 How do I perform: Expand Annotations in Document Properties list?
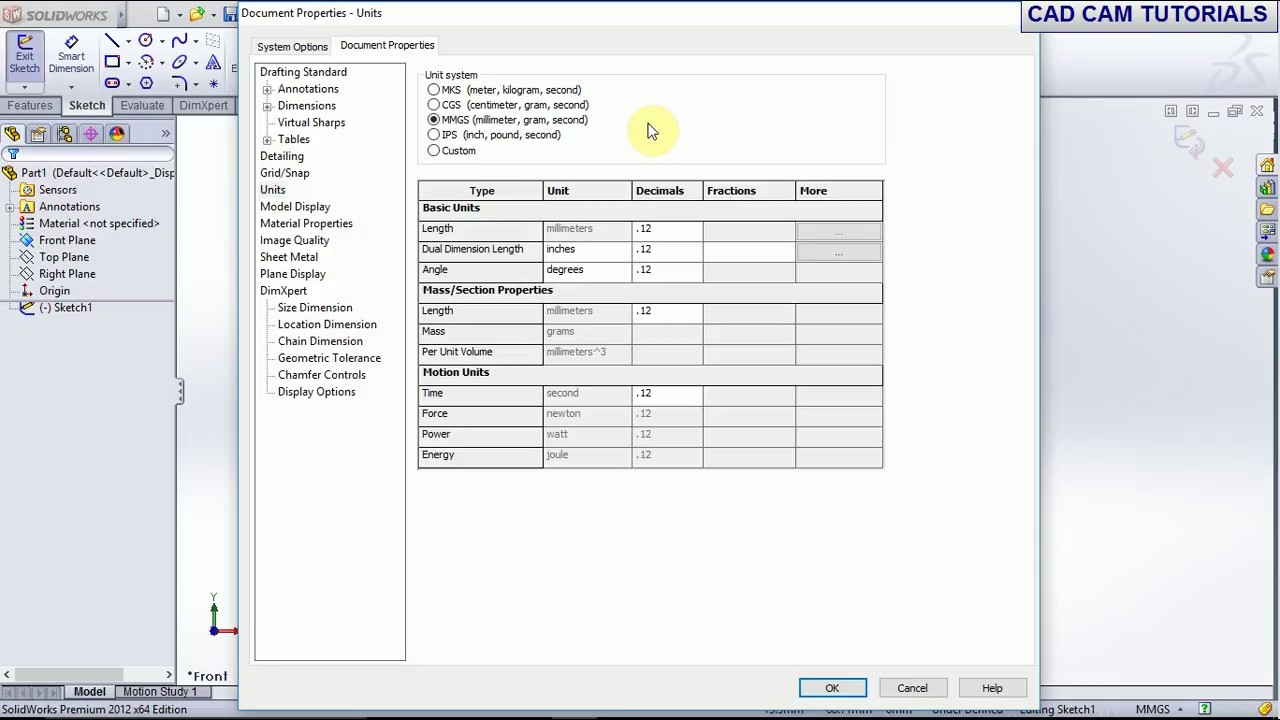pos(267,90)
